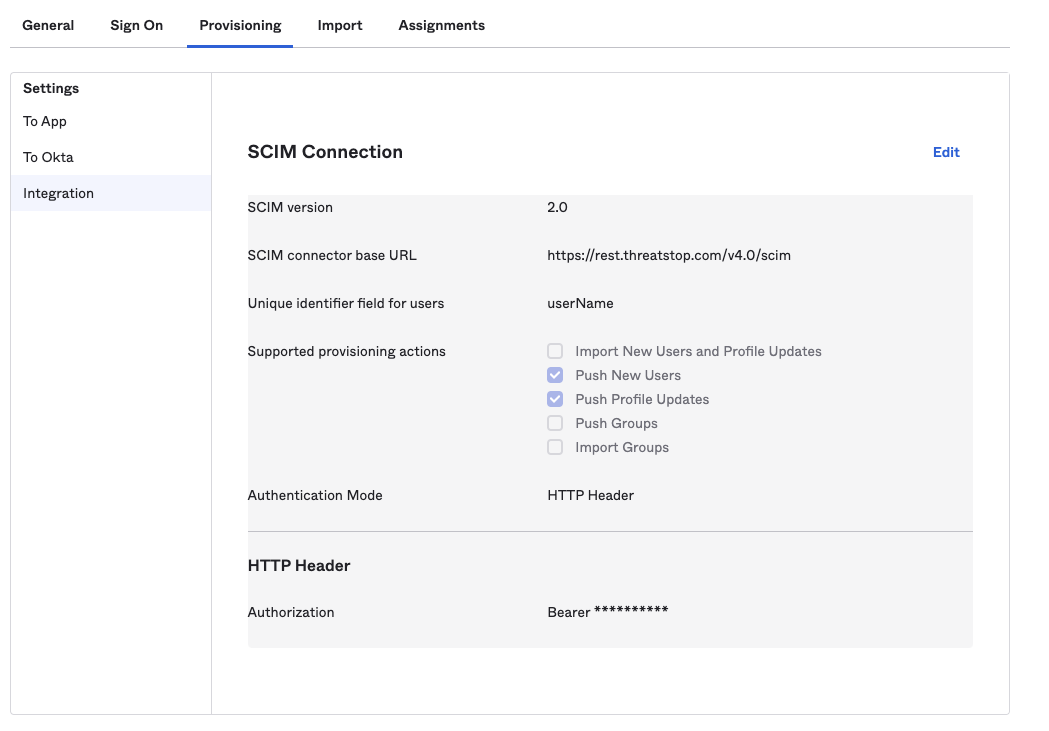Click the HTTP Header authentication mode value
The image size is (1049, 731).
click(x=591, y=496)
